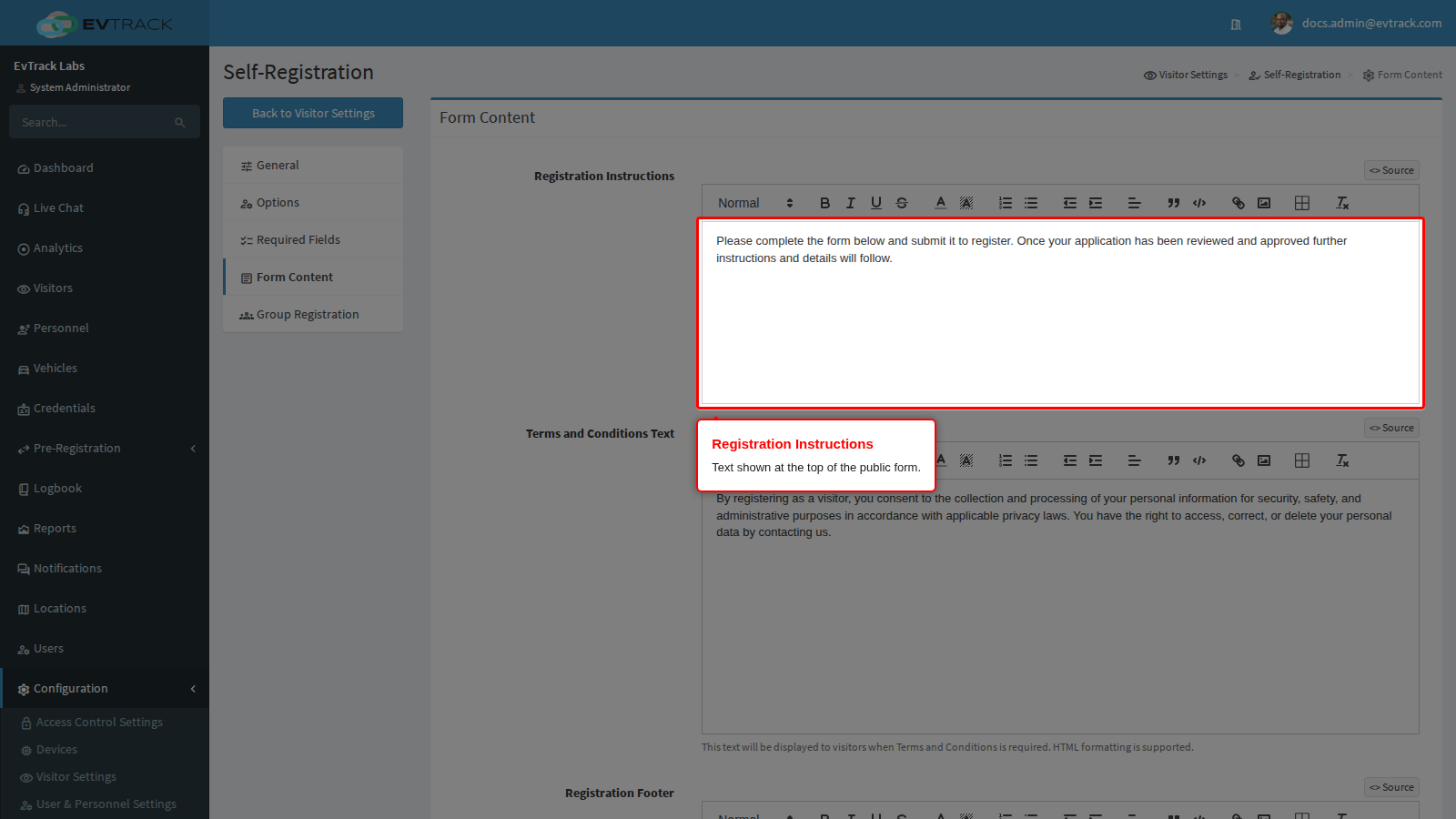Click inside Terms and Conditions text editor
1456x819 pixels.
(1060, 606)
